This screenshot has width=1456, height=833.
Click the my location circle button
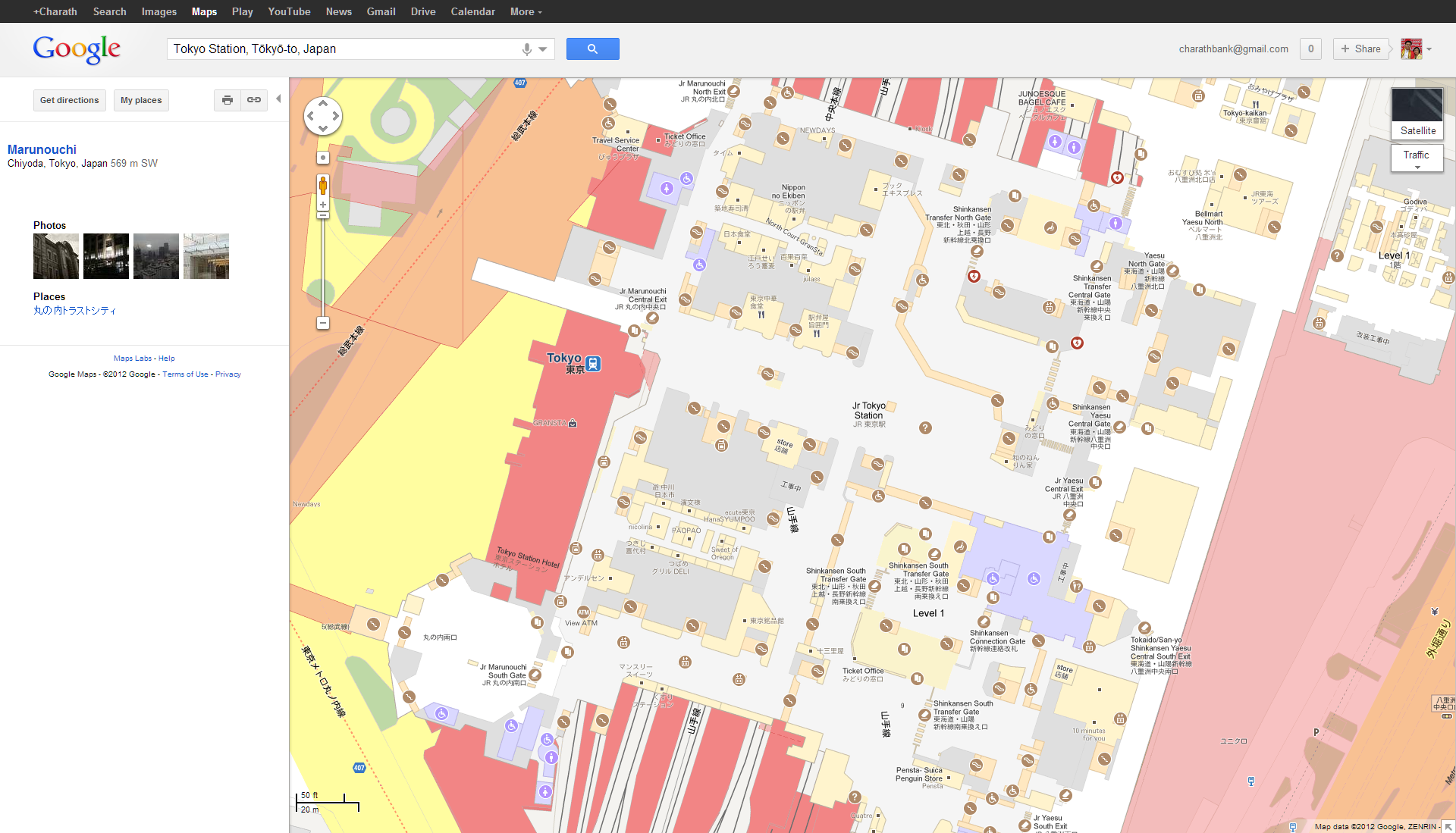pos(323,158)
